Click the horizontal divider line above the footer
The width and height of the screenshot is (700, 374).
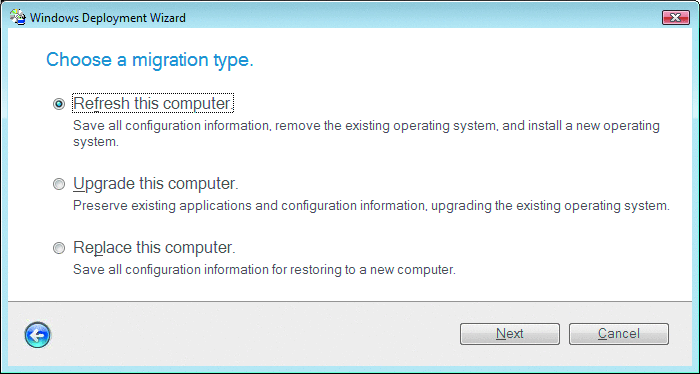350,301
